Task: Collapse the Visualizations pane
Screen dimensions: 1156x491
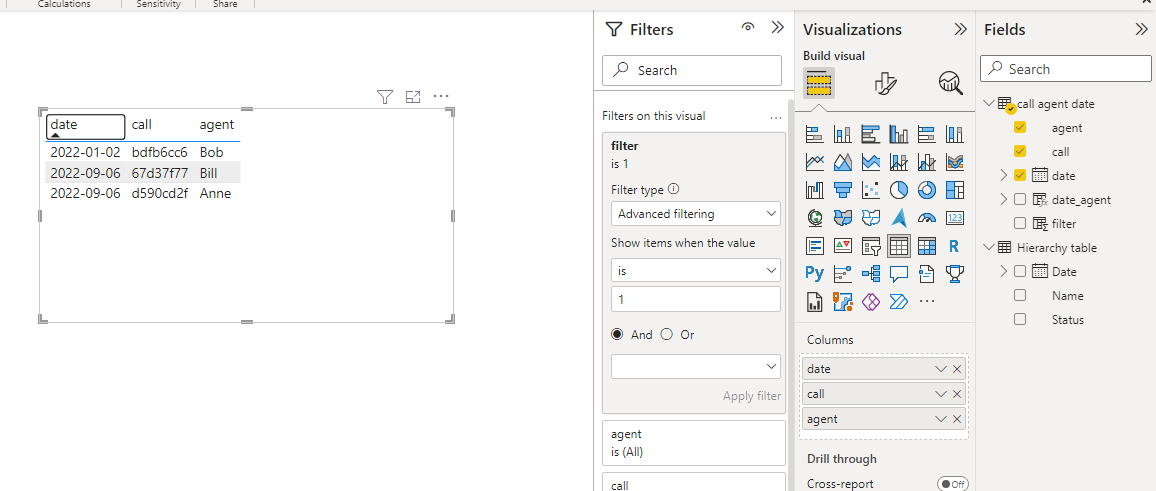Action: click(x=960, y=29)
